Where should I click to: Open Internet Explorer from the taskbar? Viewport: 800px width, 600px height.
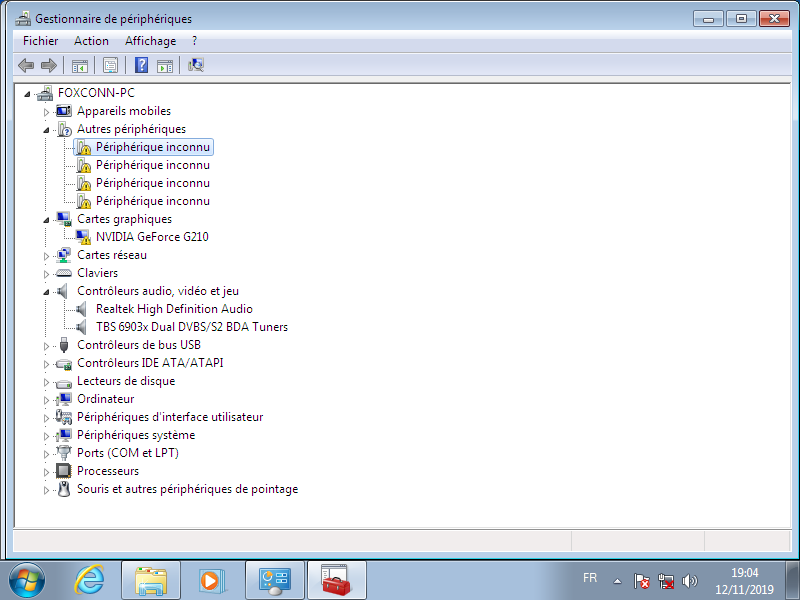[x=90, y=579]
